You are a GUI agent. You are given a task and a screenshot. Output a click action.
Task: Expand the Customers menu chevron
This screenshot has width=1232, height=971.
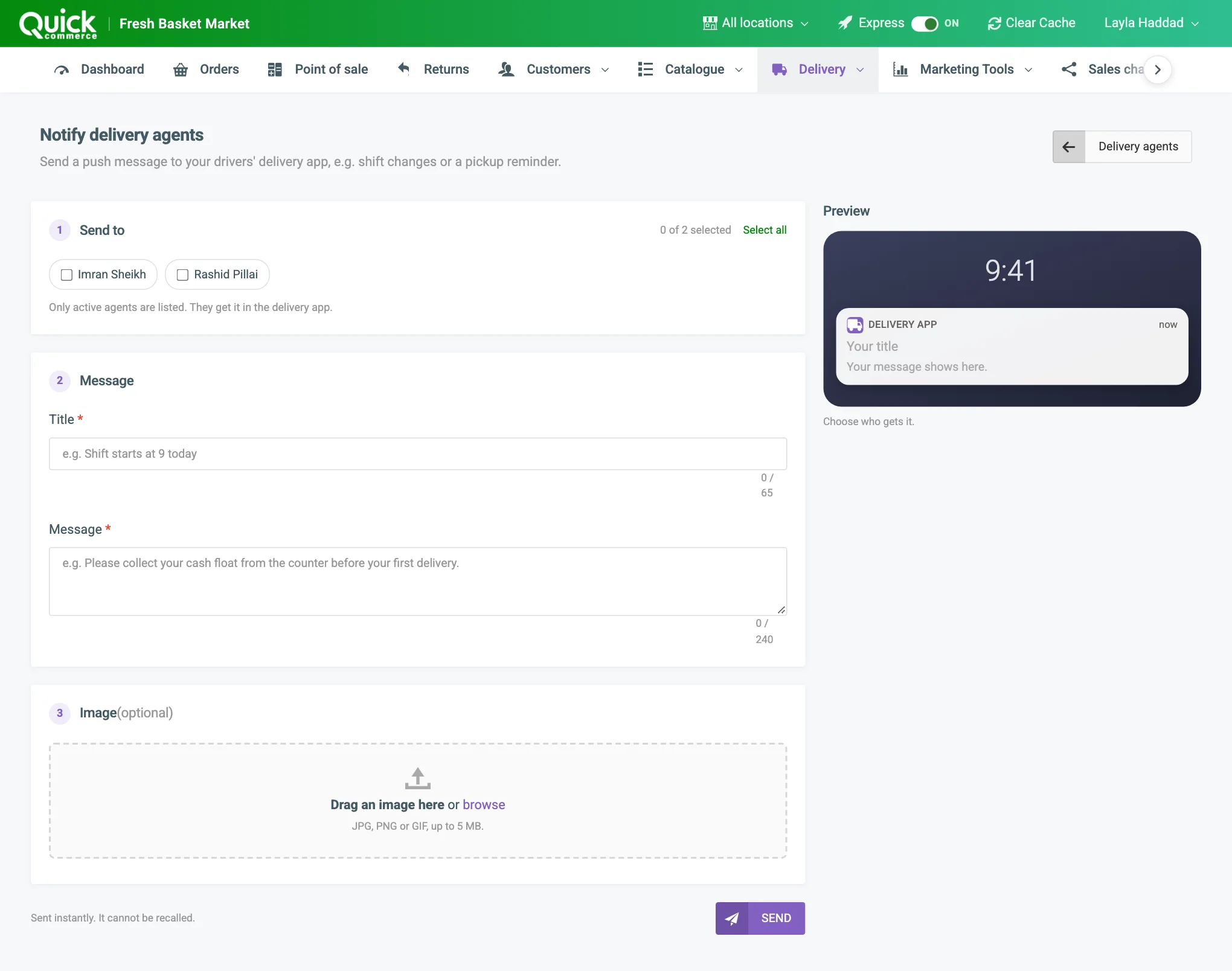(605, 70)
